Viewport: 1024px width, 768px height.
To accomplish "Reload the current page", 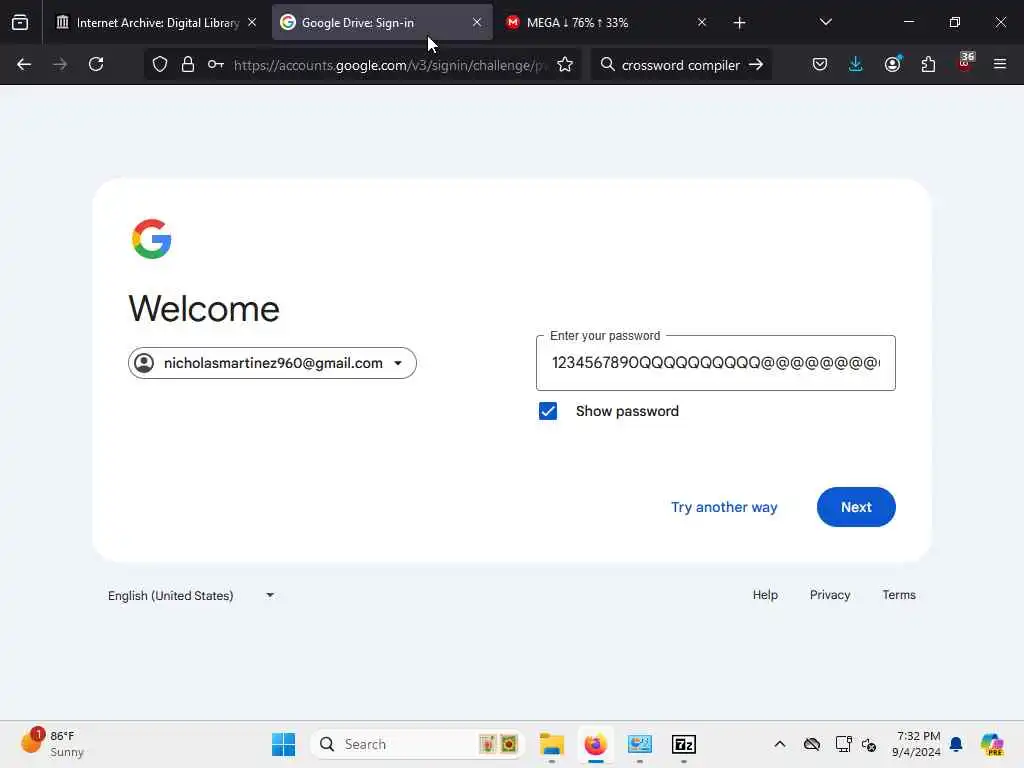I will [x=96, y=64].
